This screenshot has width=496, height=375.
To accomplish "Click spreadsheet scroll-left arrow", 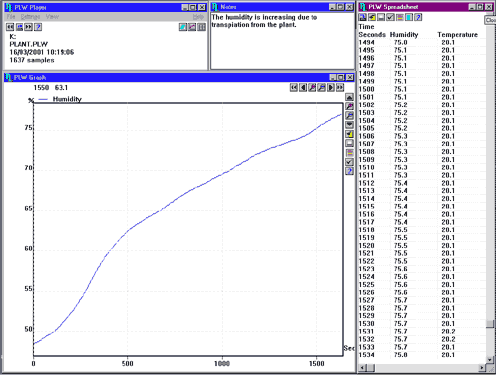I will 362,368.
